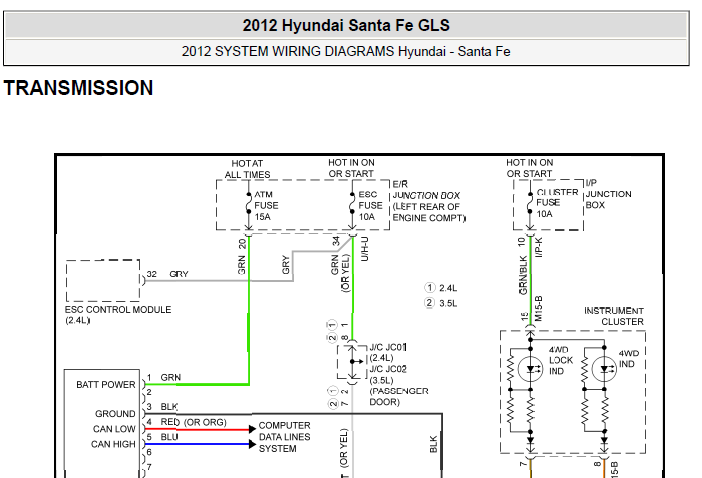Click the BLU wire label at pin 5

point(169,437)
